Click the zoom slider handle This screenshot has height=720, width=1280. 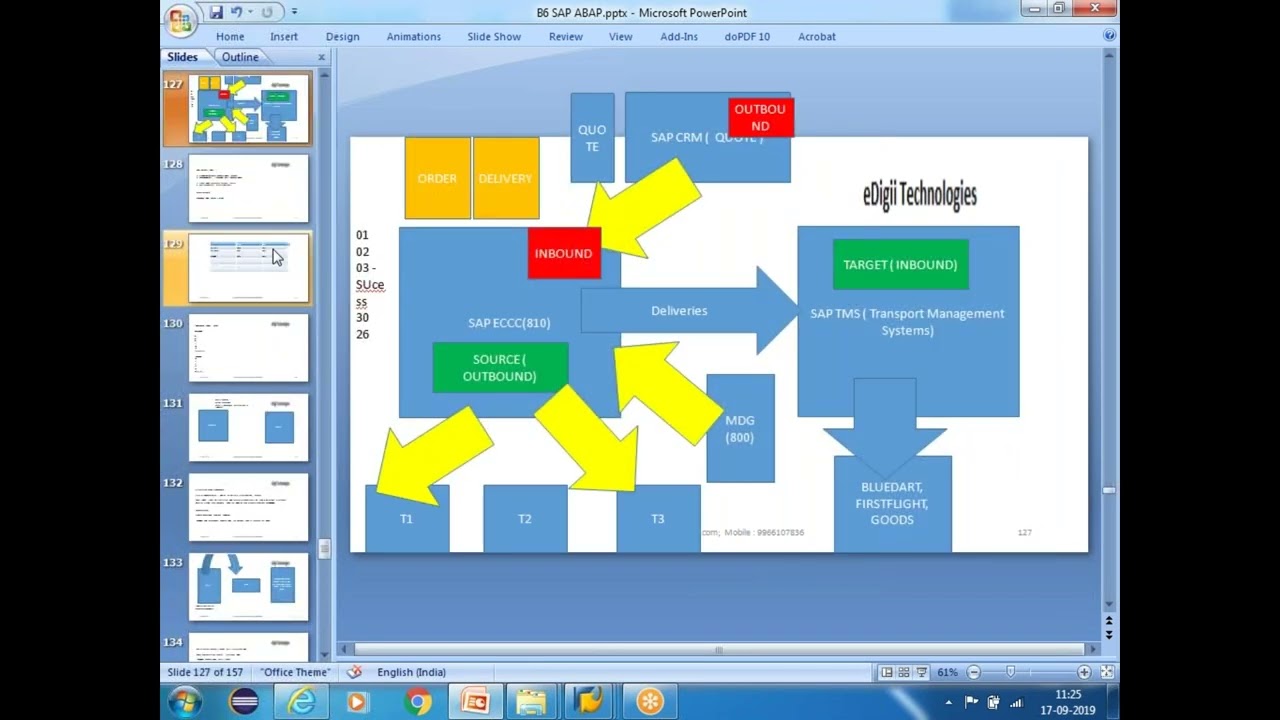click(1010, 673)
